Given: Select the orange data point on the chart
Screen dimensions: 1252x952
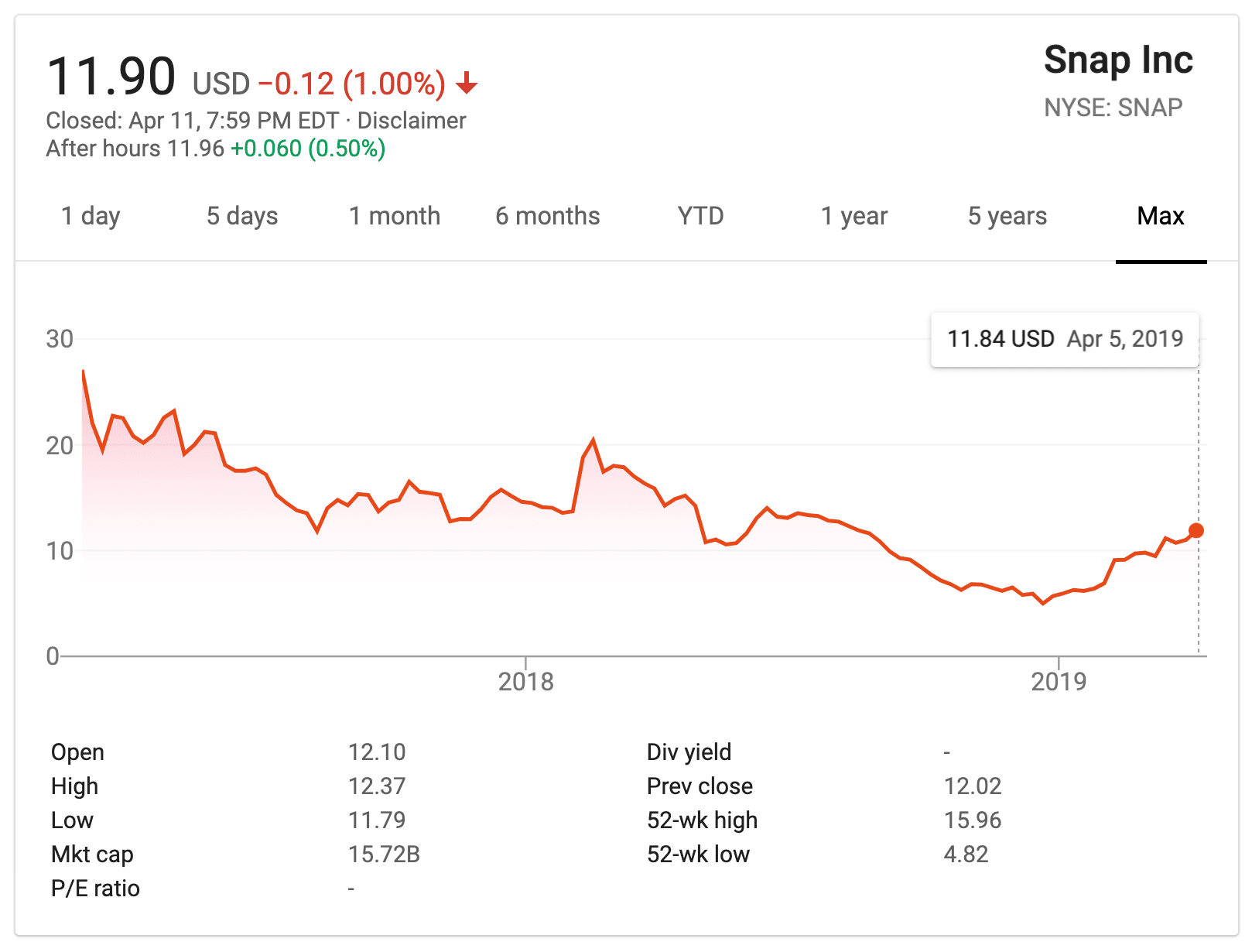Looking at the screenshot, I should coord(1197,530).
